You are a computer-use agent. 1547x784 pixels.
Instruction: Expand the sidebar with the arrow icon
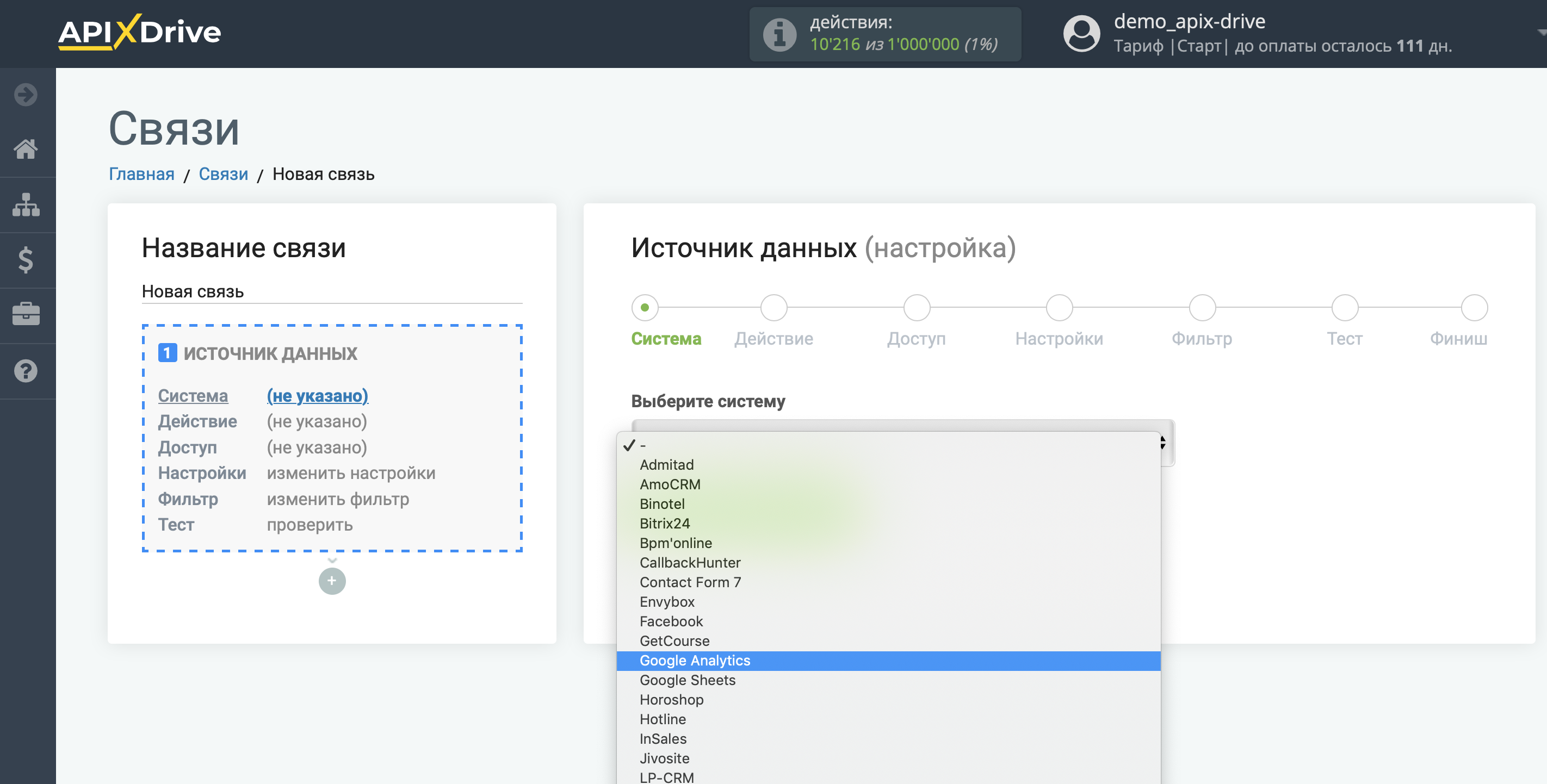(x=26, y=94)
